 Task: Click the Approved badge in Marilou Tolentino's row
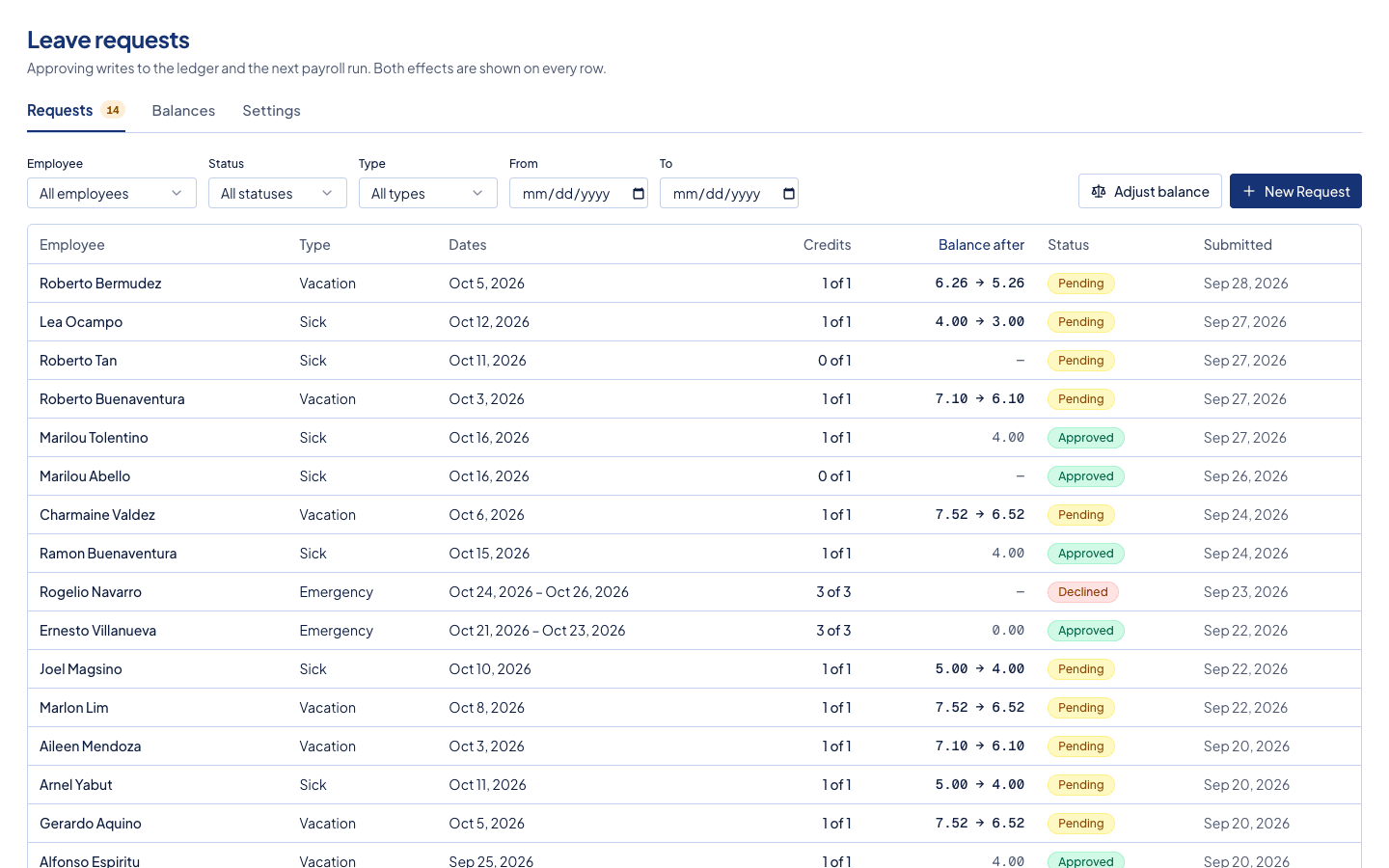1086,438
